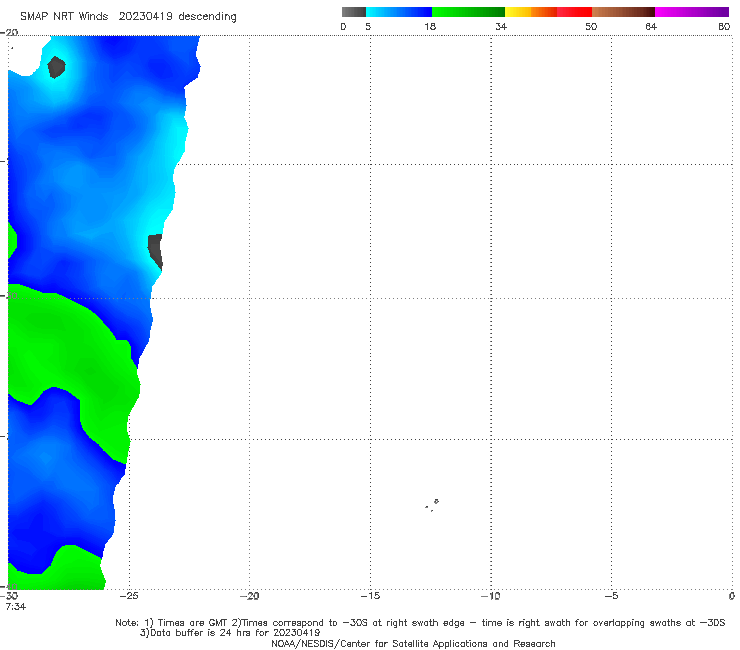The height and width of the screenshot is (650, 740).
Task: Click the dark gray low-wind patch near the top
Action: (57, 67)
